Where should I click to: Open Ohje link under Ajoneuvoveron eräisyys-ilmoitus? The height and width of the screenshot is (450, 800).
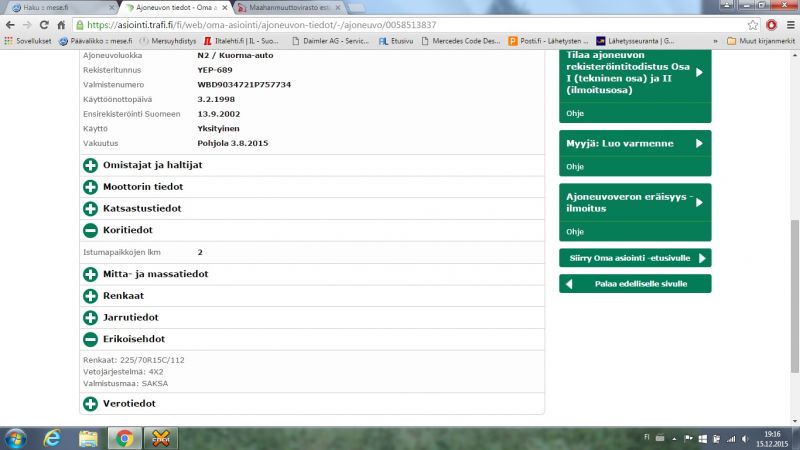pyautogui.click(x=574, y=232)
